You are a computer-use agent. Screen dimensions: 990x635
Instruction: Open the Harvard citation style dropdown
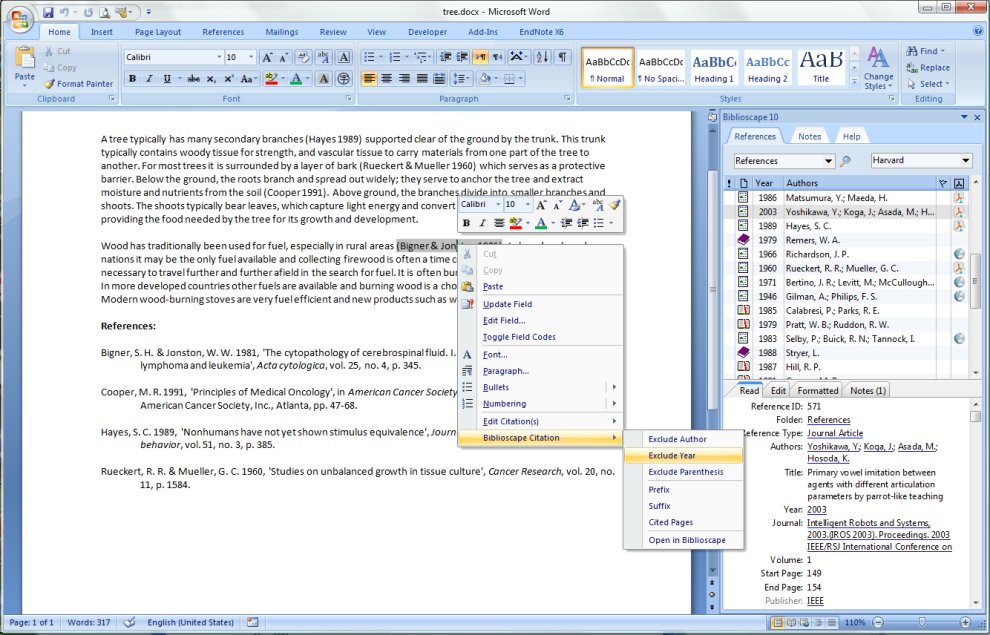965,160
